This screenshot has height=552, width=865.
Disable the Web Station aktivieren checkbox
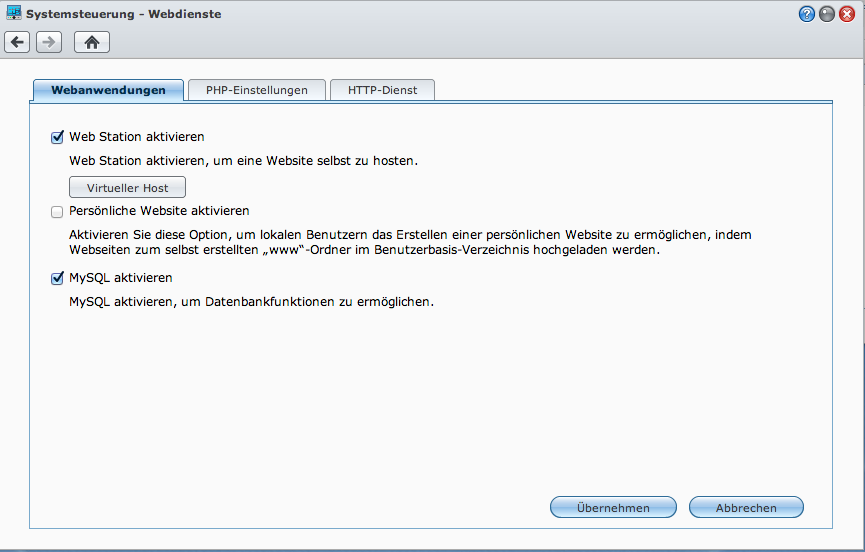57,137
